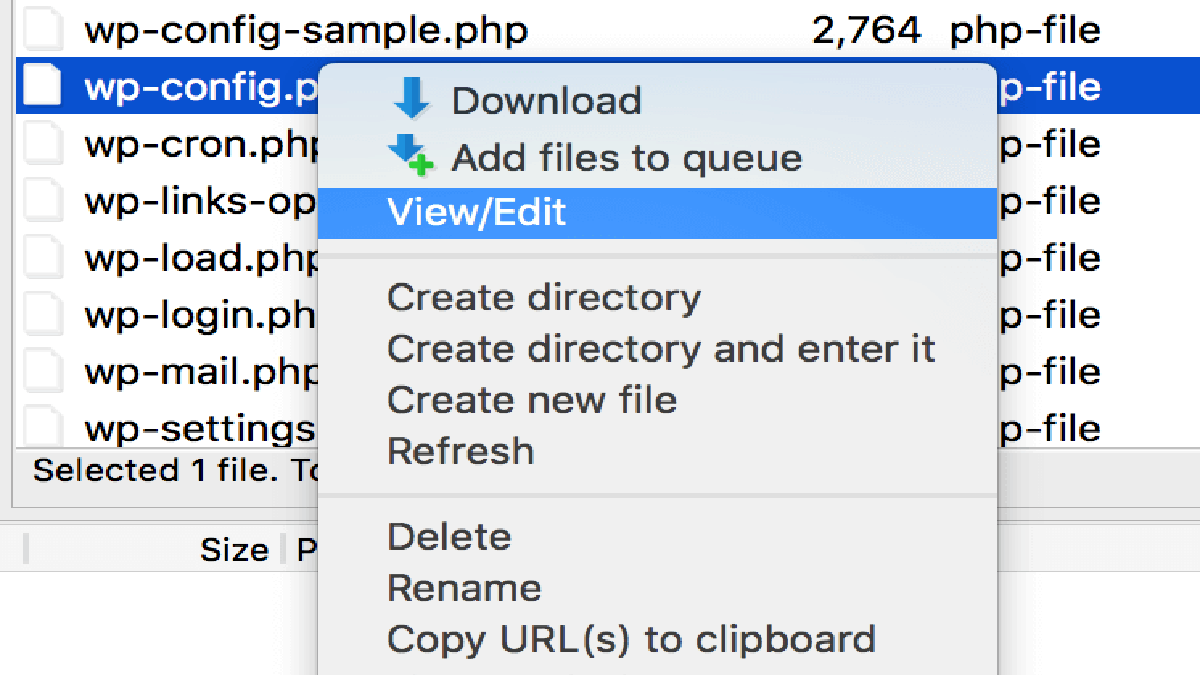Click the wp-links-op file icon

point(43,202)
